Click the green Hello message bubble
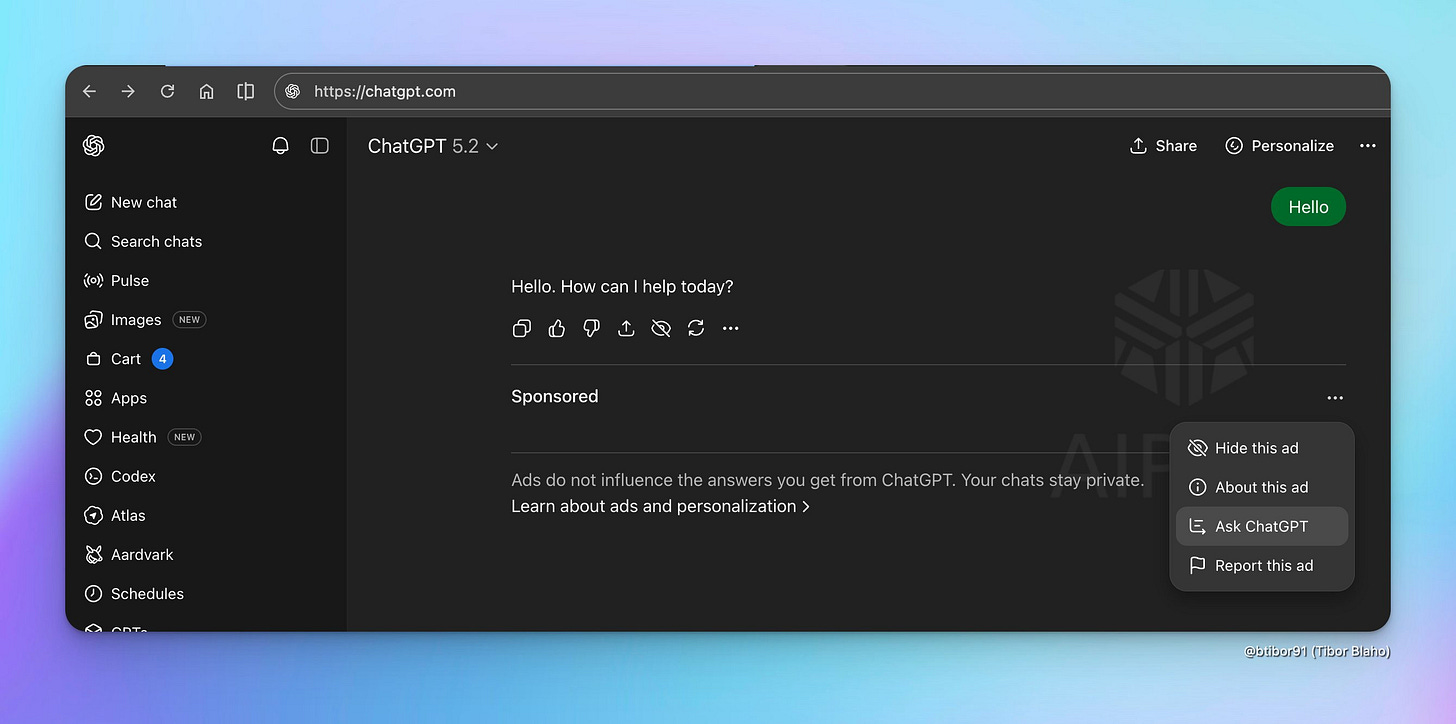The image size is (1456, 724). point(1308,207)
